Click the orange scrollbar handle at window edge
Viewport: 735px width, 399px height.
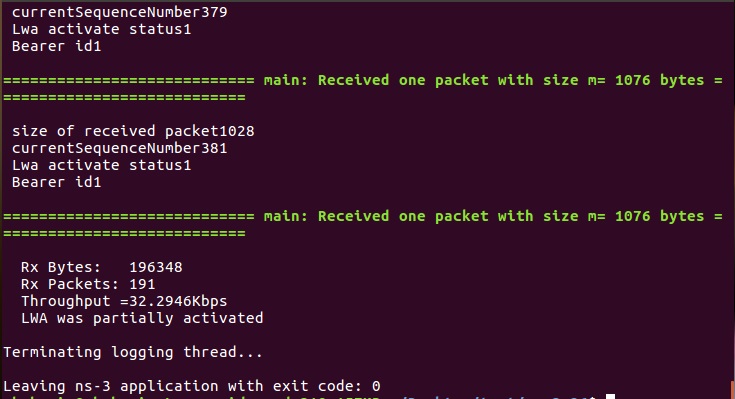pyautogui.click(x=733, y=391)
